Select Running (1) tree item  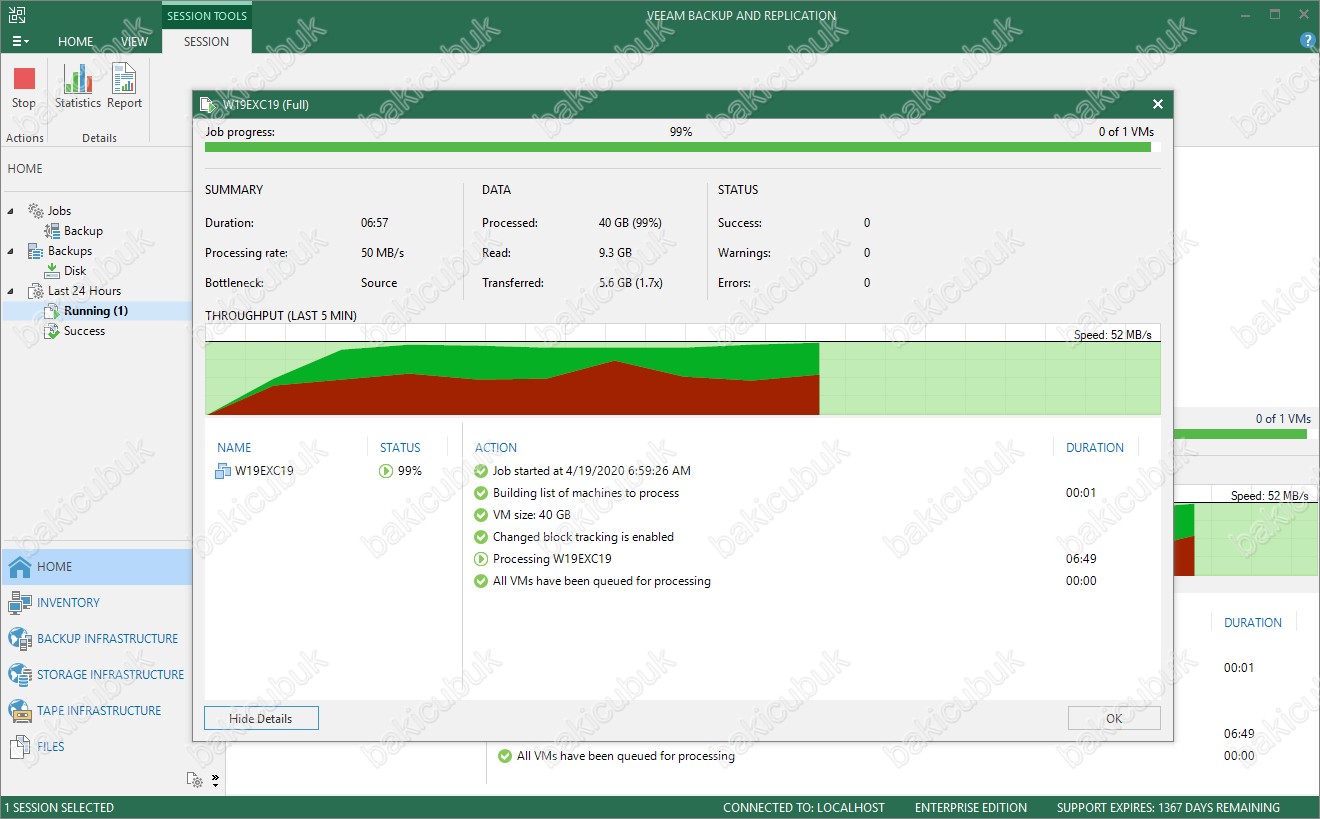[x=96, y=311]
